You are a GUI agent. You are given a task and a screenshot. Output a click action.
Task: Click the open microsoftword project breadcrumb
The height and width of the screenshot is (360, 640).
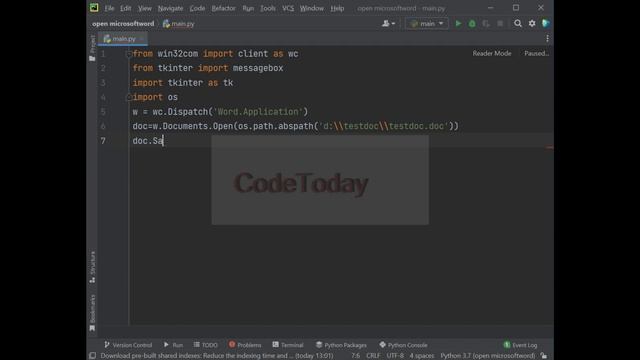[123, 24]
